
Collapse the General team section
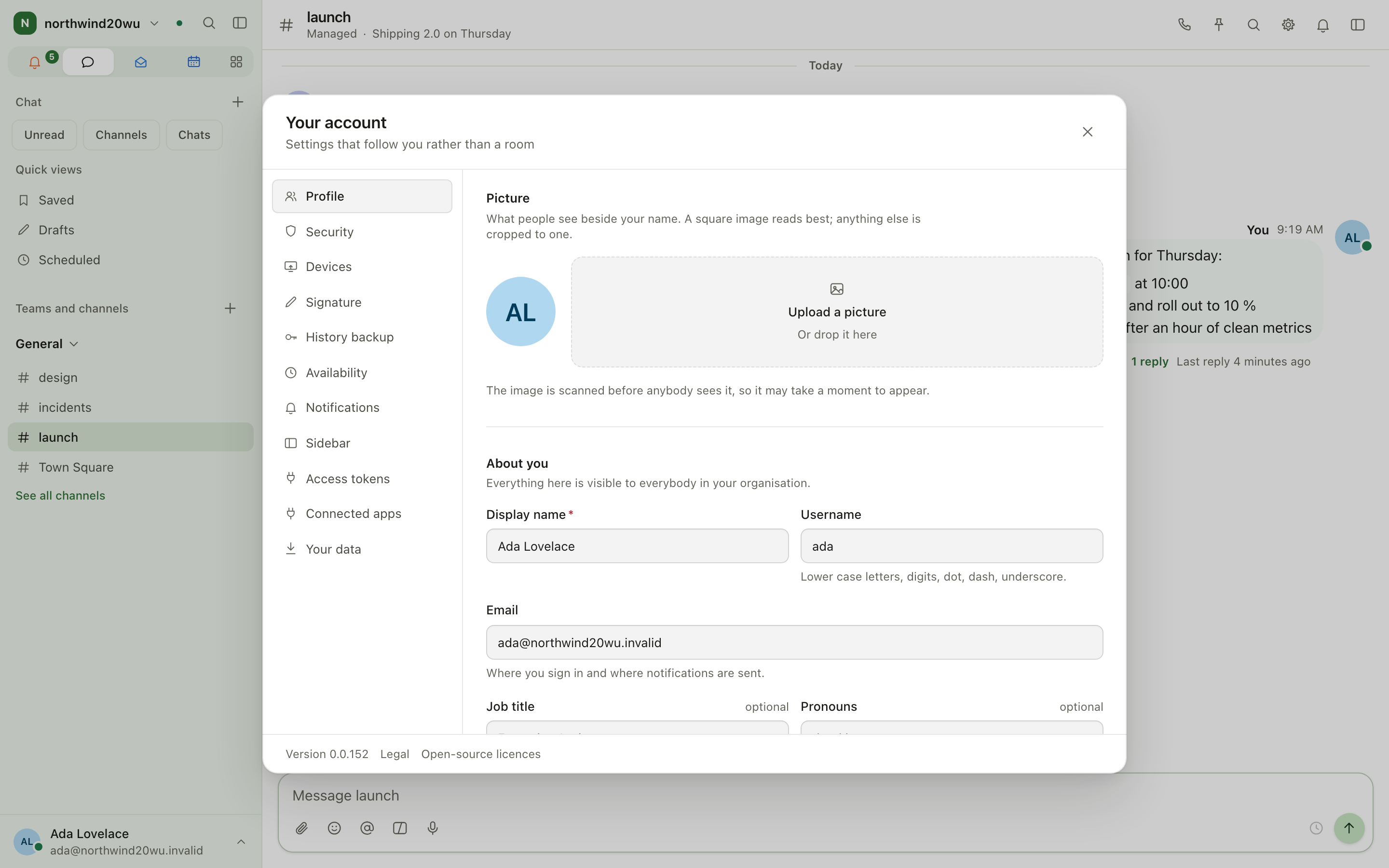(47, 344)
